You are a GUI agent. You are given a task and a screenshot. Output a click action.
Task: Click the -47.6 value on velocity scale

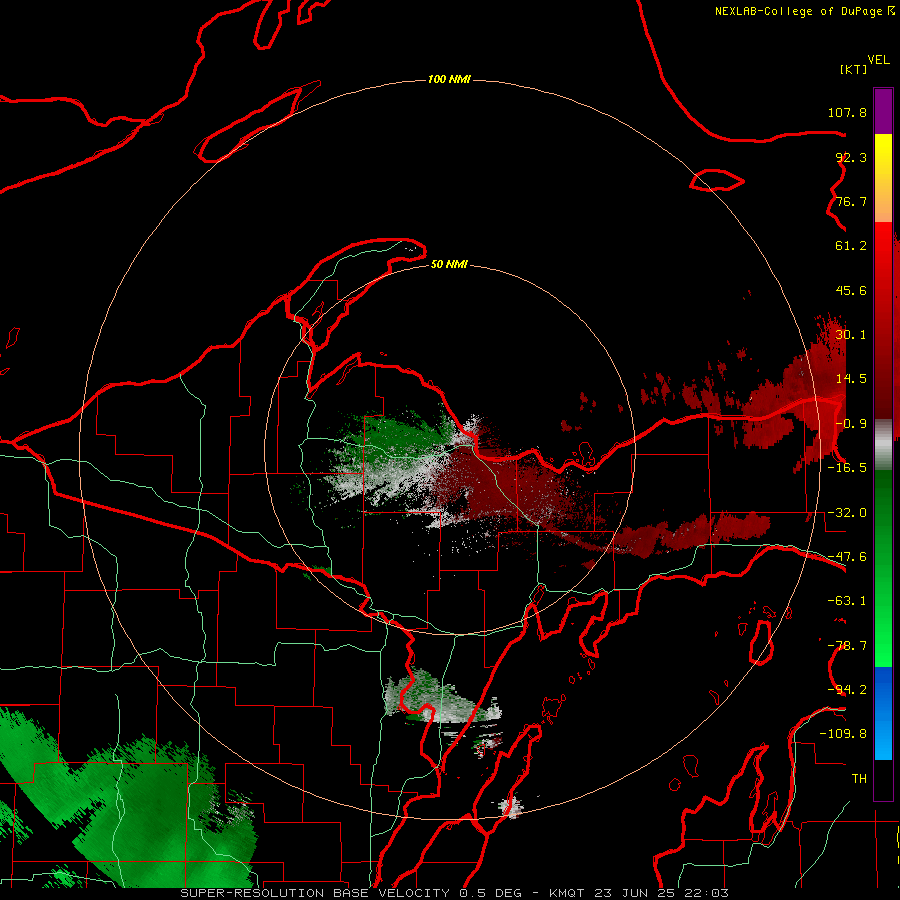pos(847,557)
